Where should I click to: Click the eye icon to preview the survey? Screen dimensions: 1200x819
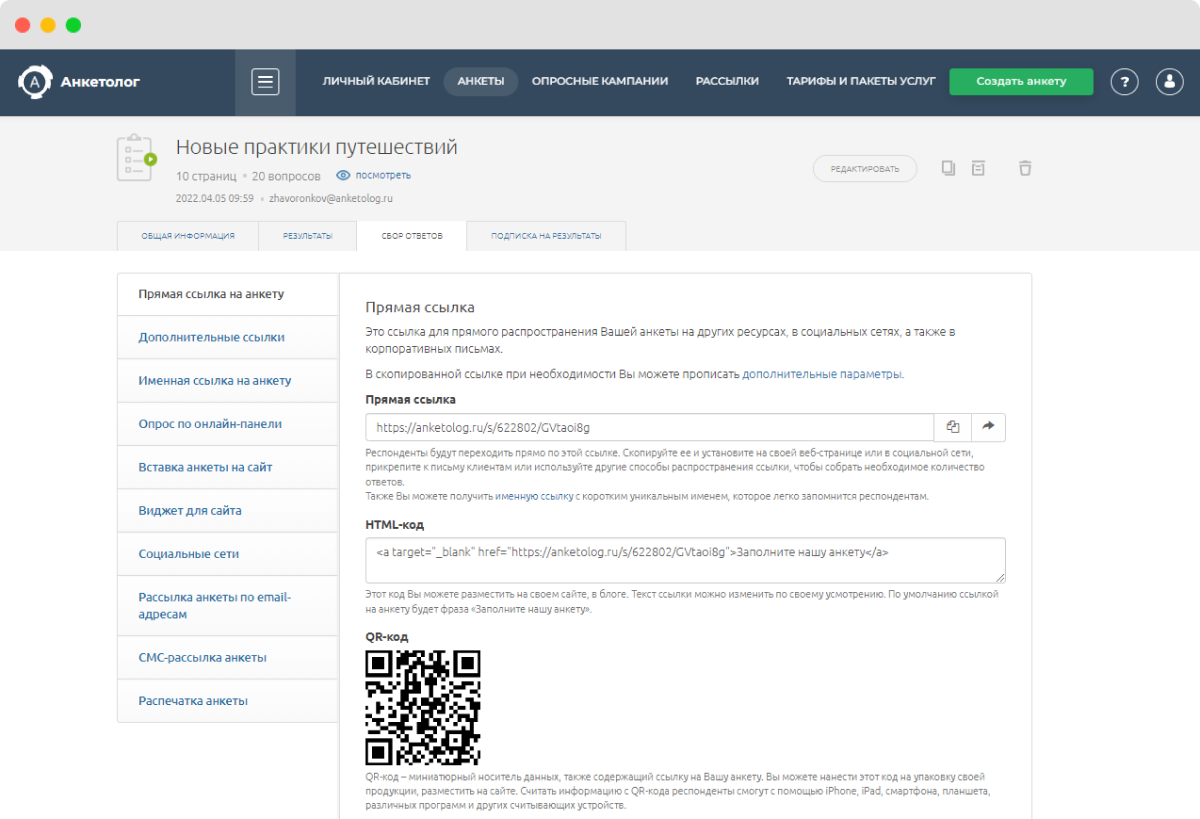(x=343, y=175)
